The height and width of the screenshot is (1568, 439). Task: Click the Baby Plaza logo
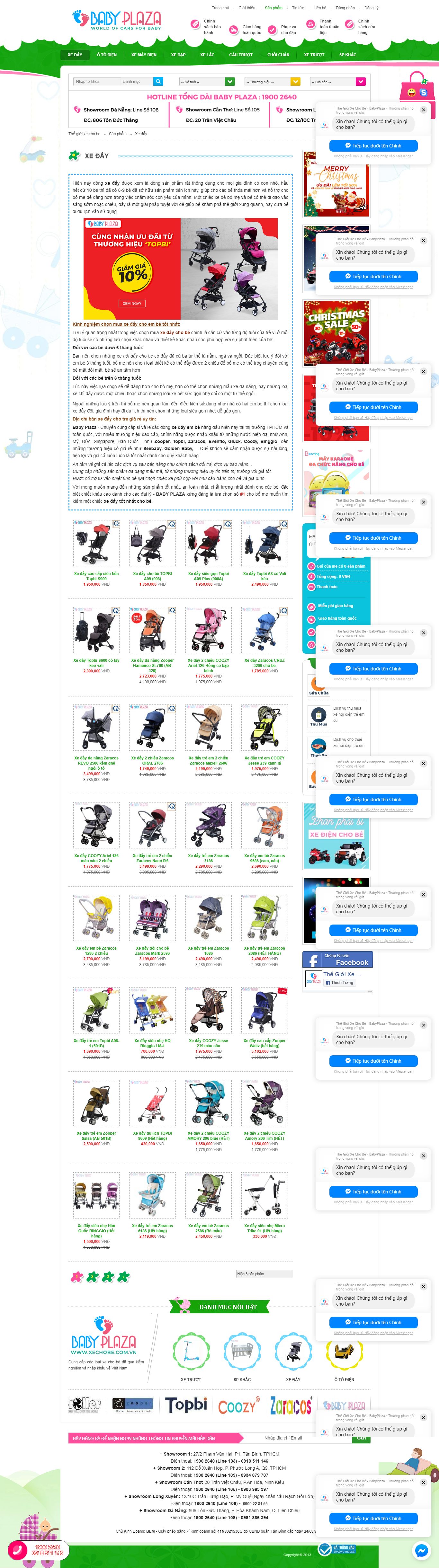[x=117, y=20]
